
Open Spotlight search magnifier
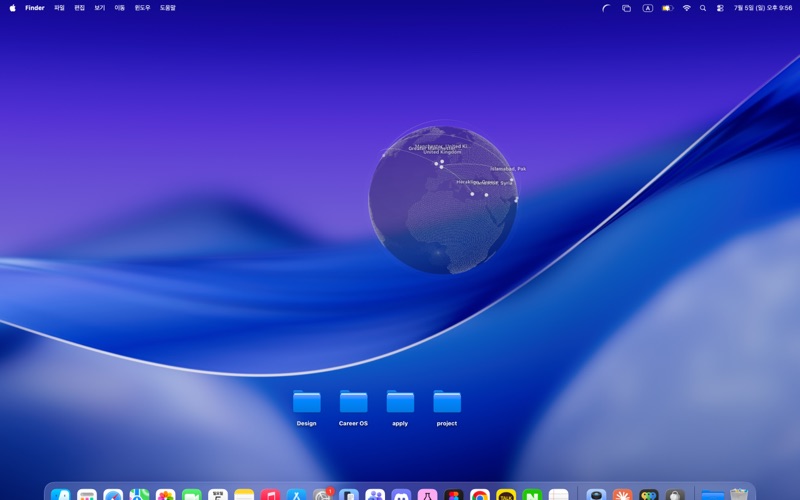(703, 8)
